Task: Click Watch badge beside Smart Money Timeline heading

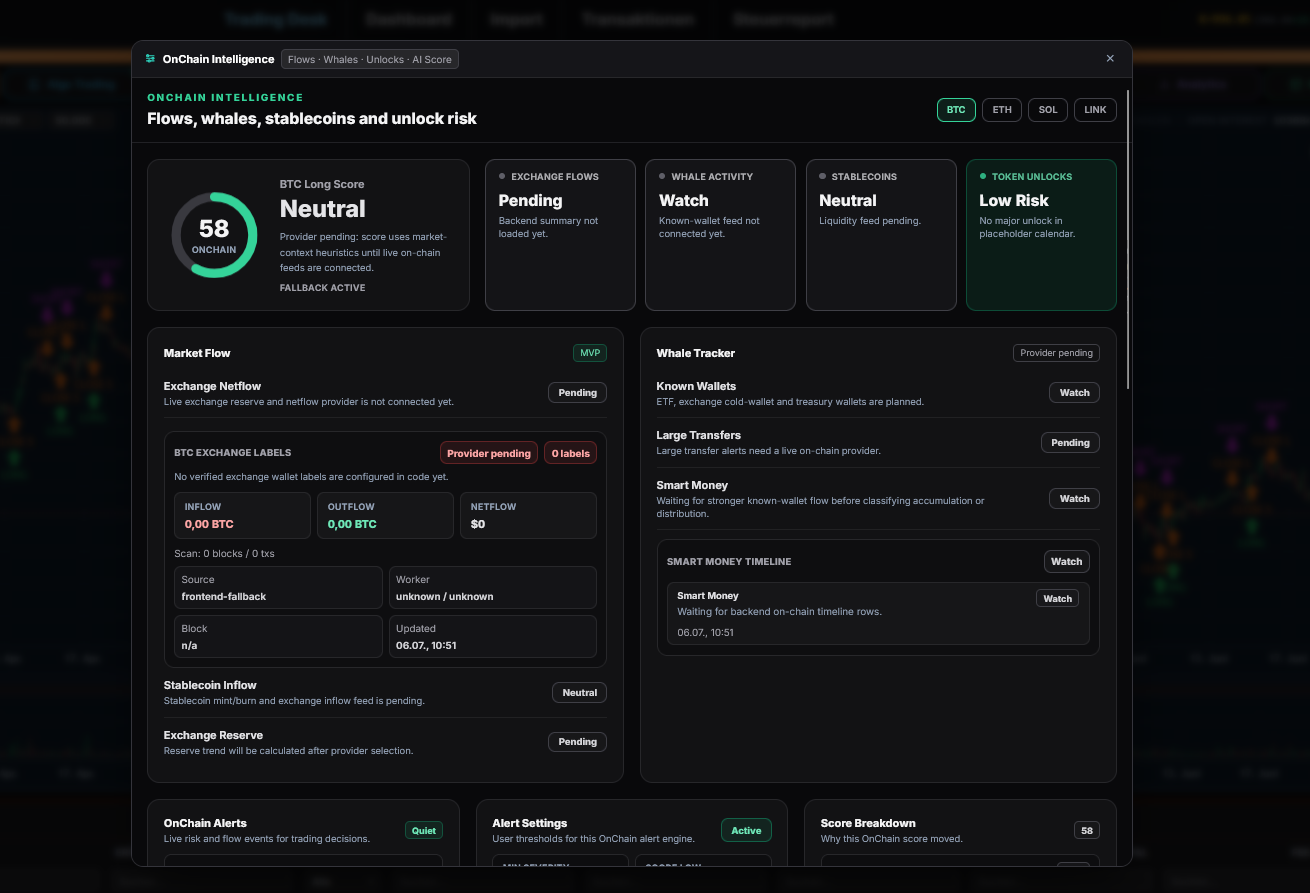Action: pyautogui.click(x=1066, y=562)
